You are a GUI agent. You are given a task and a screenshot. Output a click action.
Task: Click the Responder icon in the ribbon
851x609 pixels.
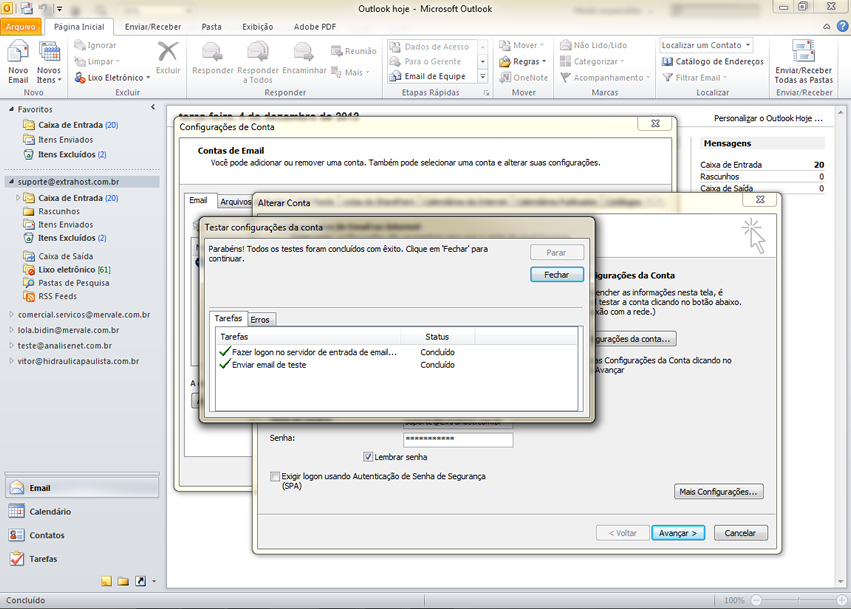point(212,53)
